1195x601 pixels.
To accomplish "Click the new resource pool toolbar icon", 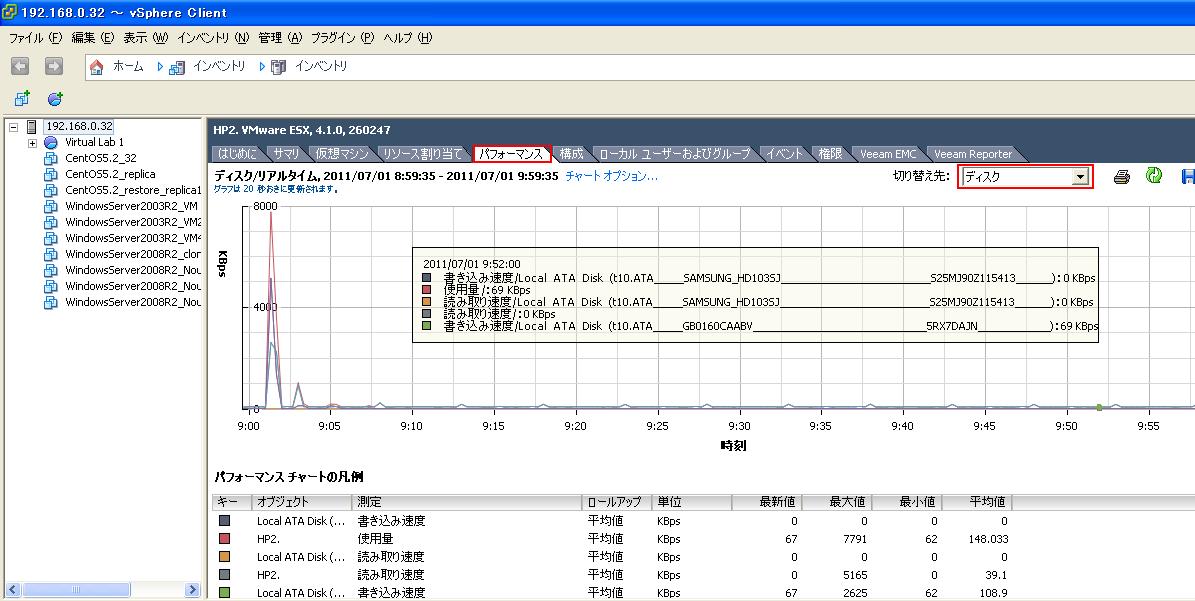I will (x=55, y=98).
